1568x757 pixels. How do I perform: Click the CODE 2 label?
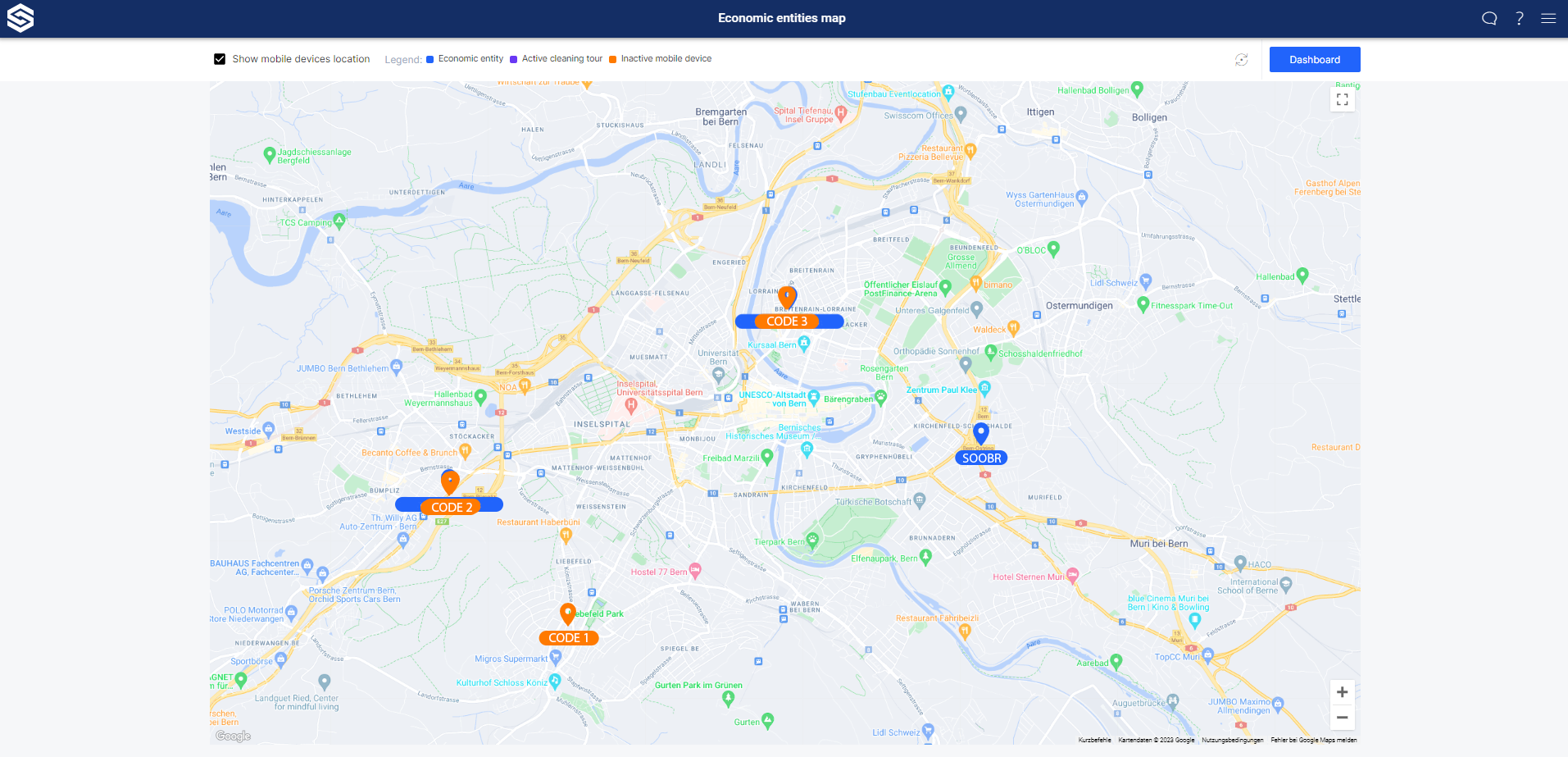point(452,508)
